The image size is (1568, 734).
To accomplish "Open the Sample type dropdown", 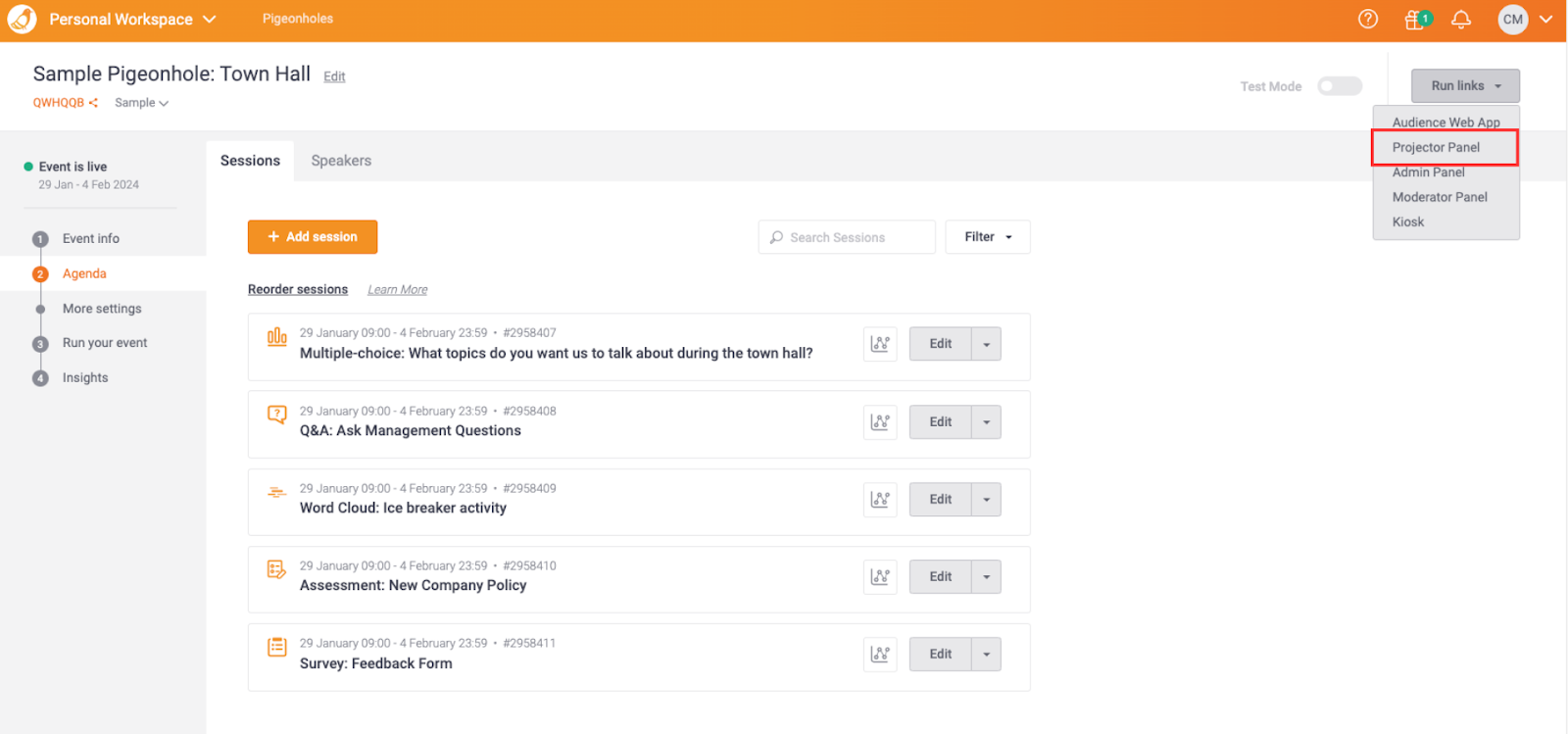I will pos(141,103).
